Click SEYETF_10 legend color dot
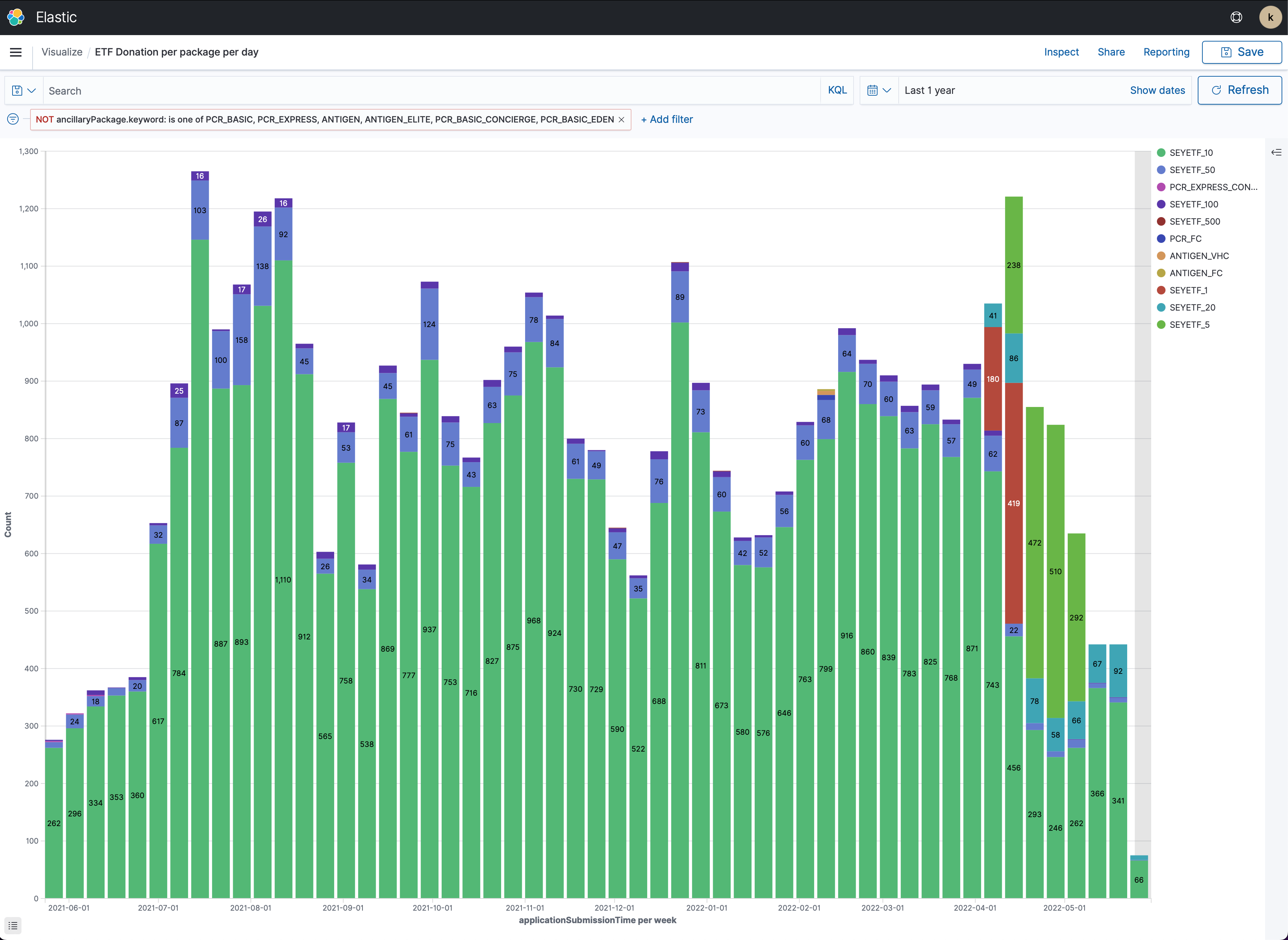This screenshot has width=1288, height=940. coord(1161,153)
